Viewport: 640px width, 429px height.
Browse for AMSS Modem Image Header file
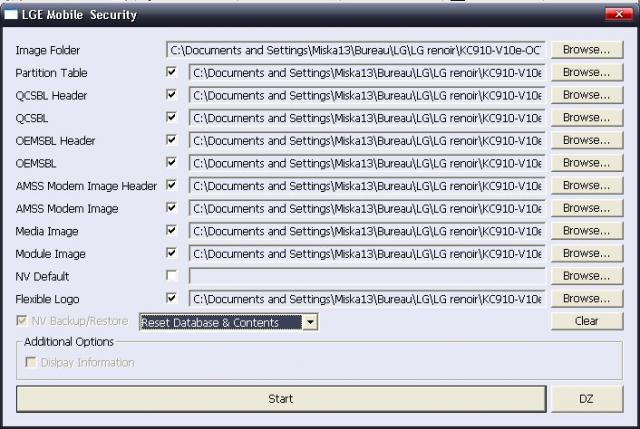pos(587,186)
